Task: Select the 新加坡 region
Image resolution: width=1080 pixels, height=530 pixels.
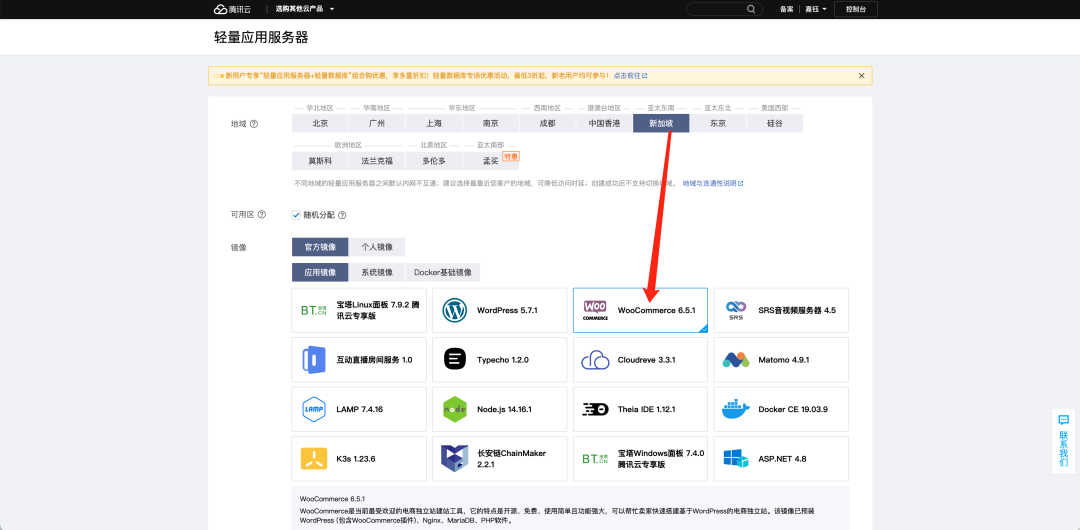Action: pyautogui.click(x=661, y=123)
